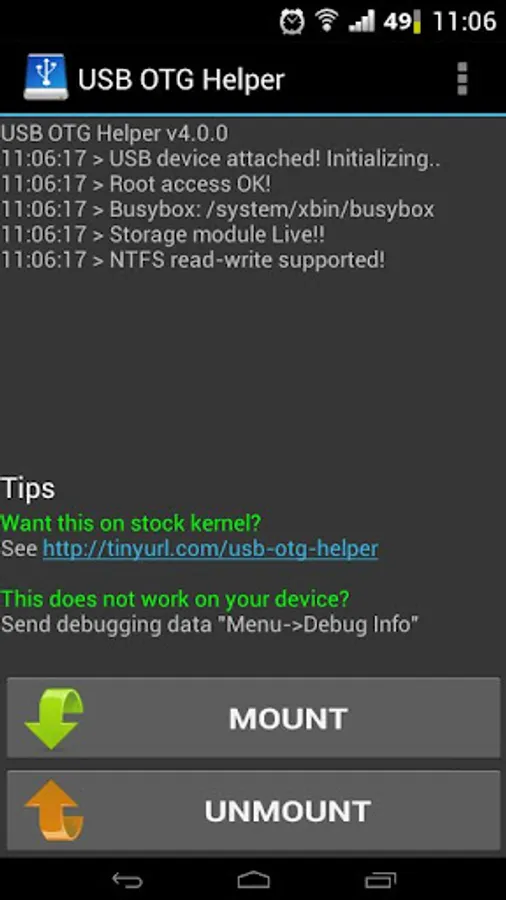
Task: Open the recent apps navigation icon
Action: (380, 879)
